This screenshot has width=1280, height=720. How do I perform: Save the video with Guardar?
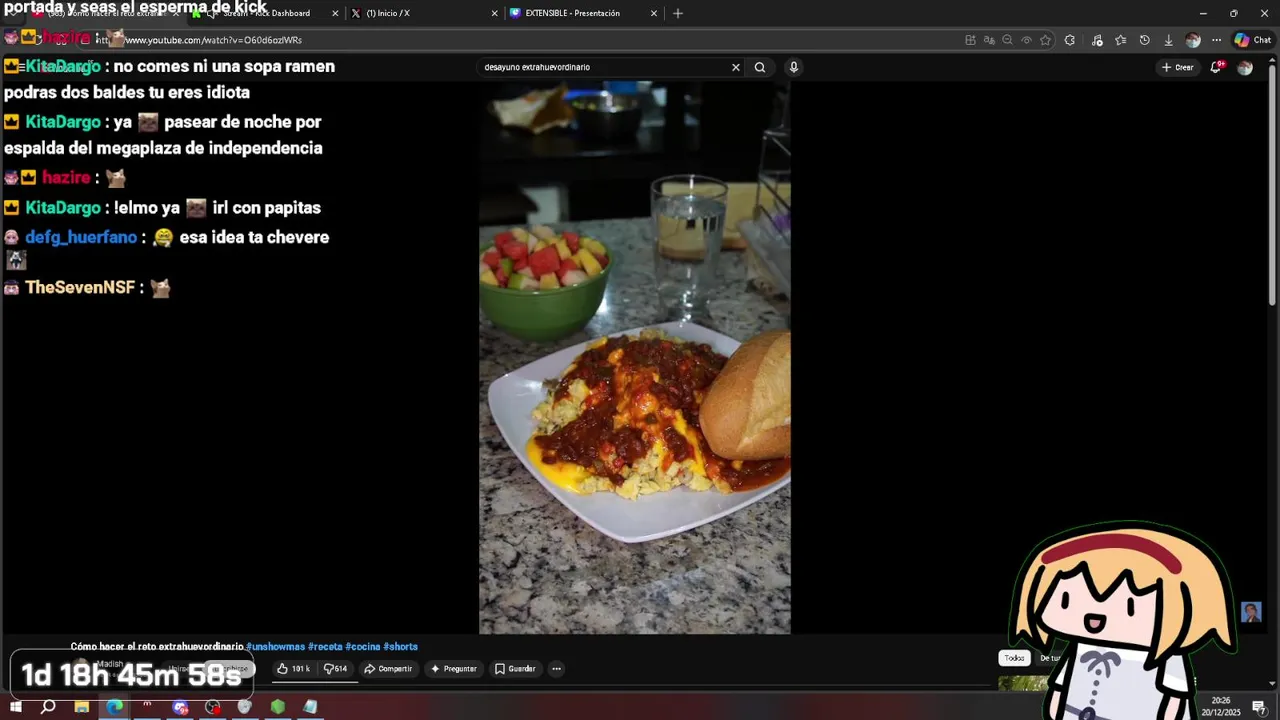pos(515,669)
